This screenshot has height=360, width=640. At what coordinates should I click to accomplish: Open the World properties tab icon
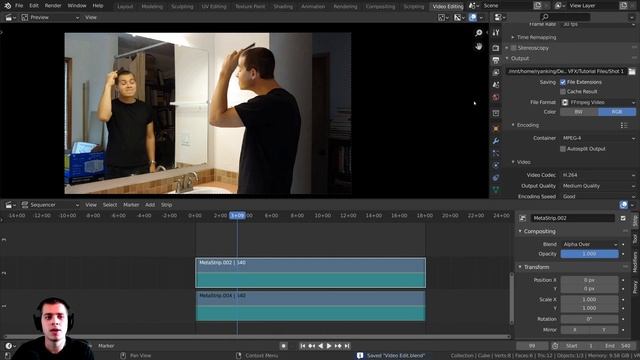click(x=496, y=97)
